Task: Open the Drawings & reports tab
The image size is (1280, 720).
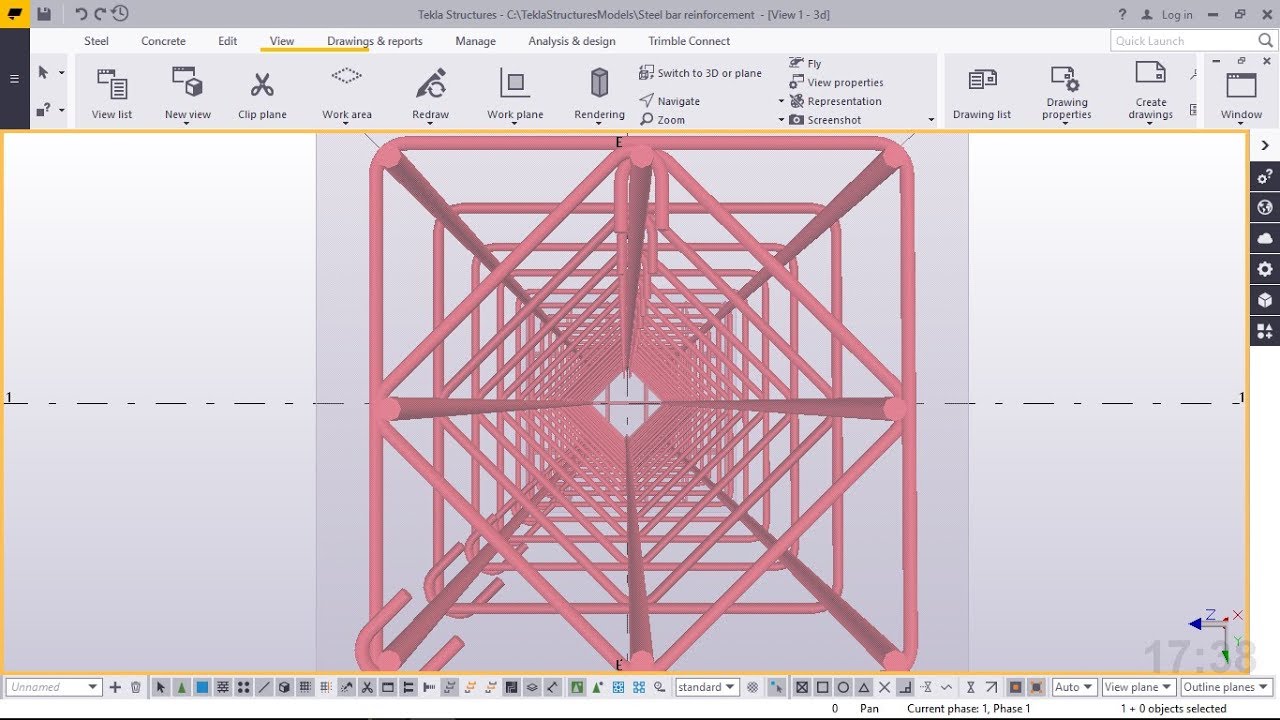Action: [x=375, y=41]
